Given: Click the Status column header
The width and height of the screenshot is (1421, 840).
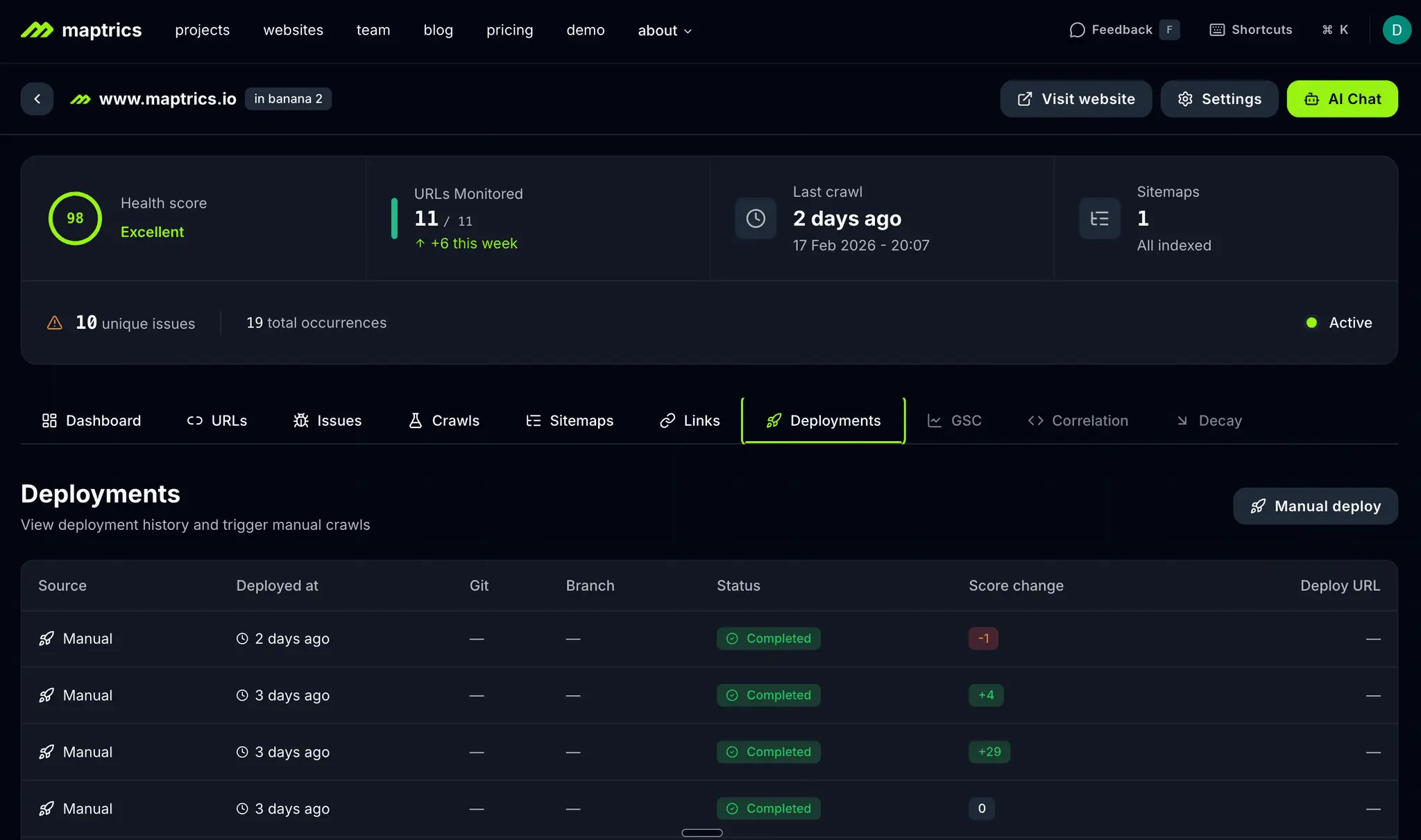Looking at the screenshot, I should [738, 585].
